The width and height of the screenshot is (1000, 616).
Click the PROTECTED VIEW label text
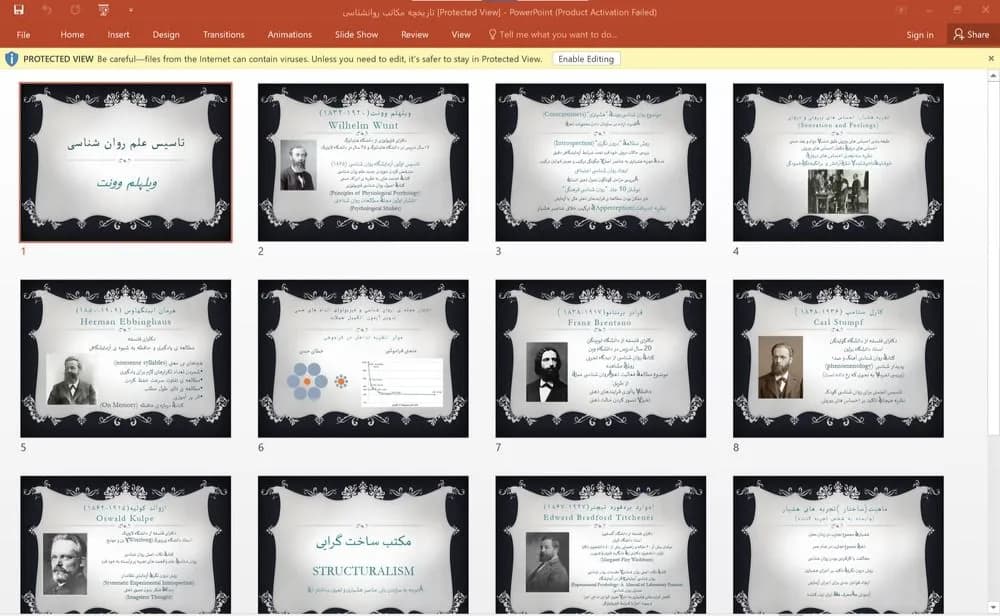(x=58, y=59)
